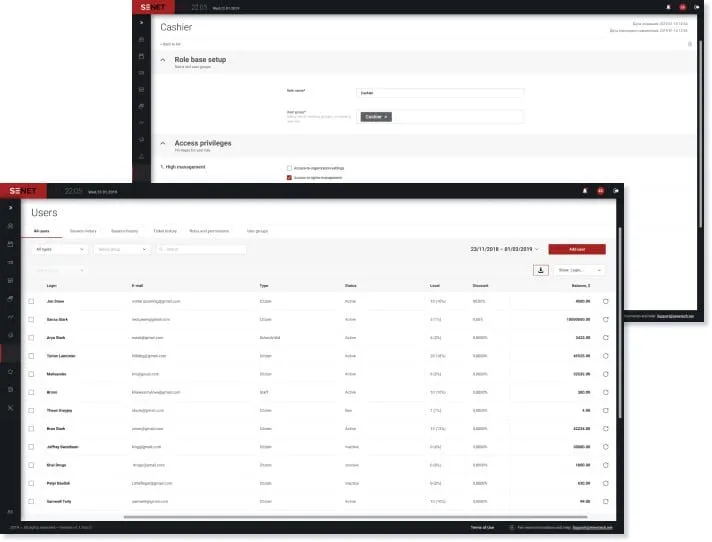This screenshot has height=542, width=712.
Task: Click the refresh icon in Arya Stark's row
Action: coord(606,338)
